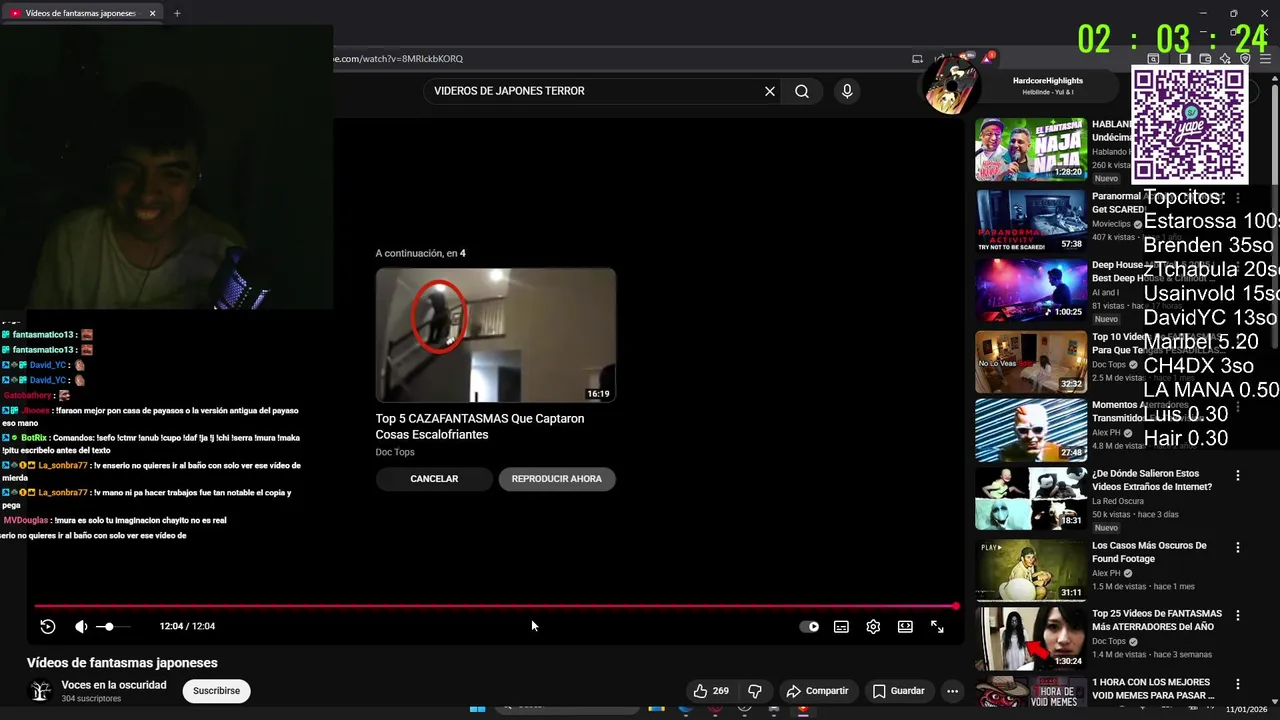Turn on subtitles in the player

tap(841, 626)
